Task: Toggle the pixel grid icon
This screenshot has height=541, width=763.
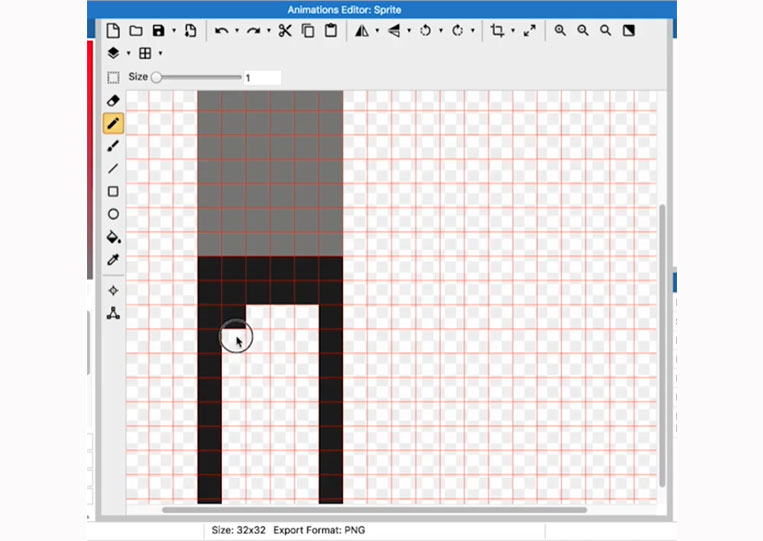Action: click(145, 53)
